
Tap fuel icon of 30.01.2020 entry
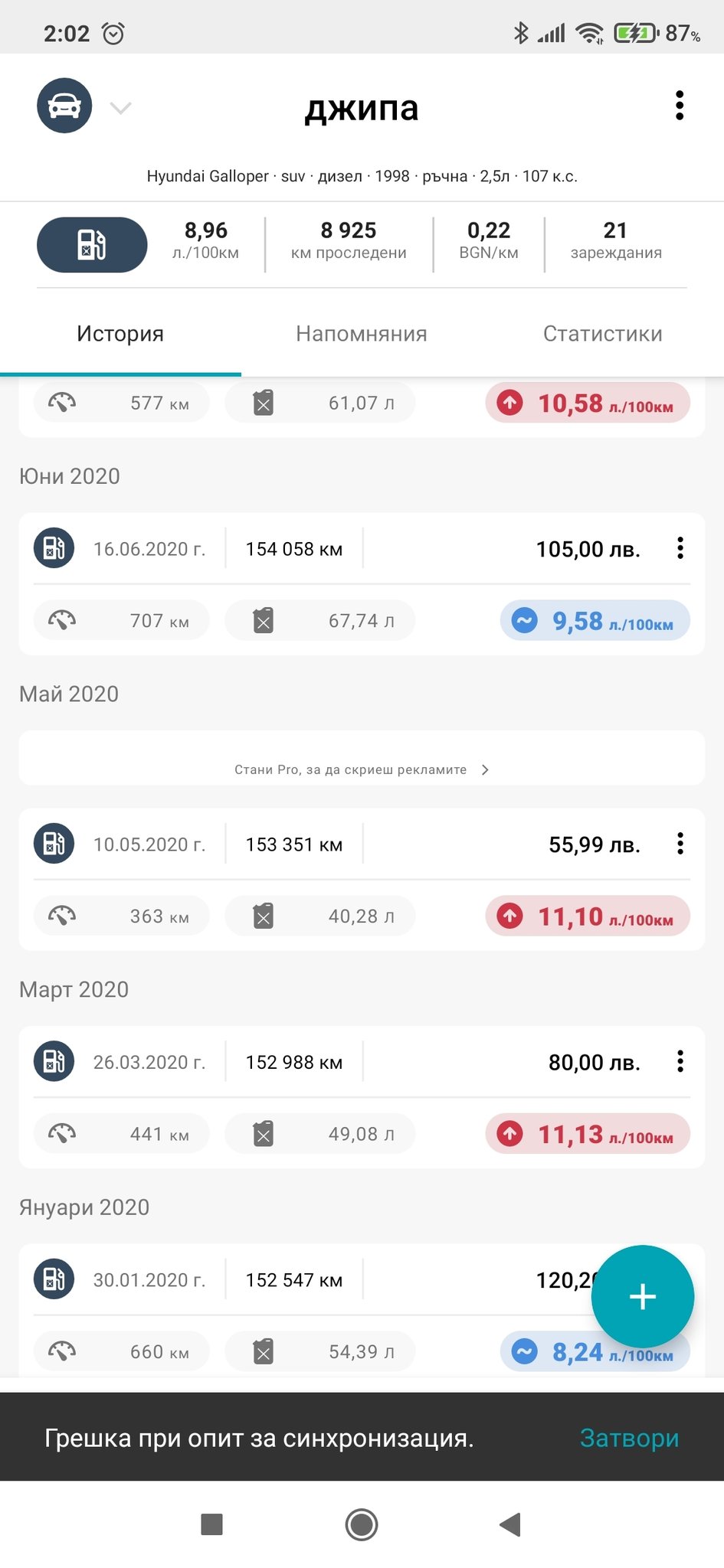pos(54,1279)
